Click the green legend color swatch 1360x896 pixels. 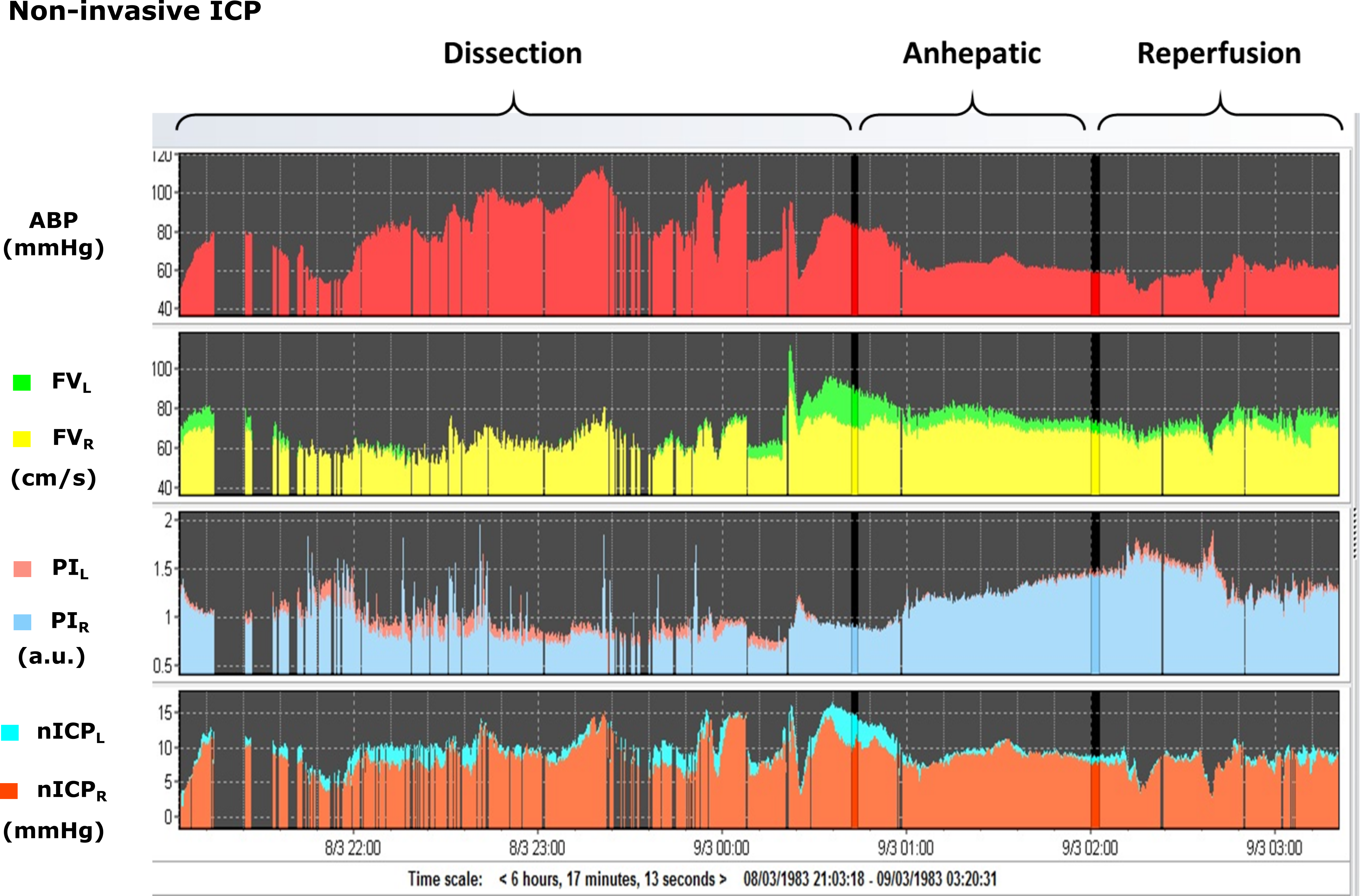[22, 382]
